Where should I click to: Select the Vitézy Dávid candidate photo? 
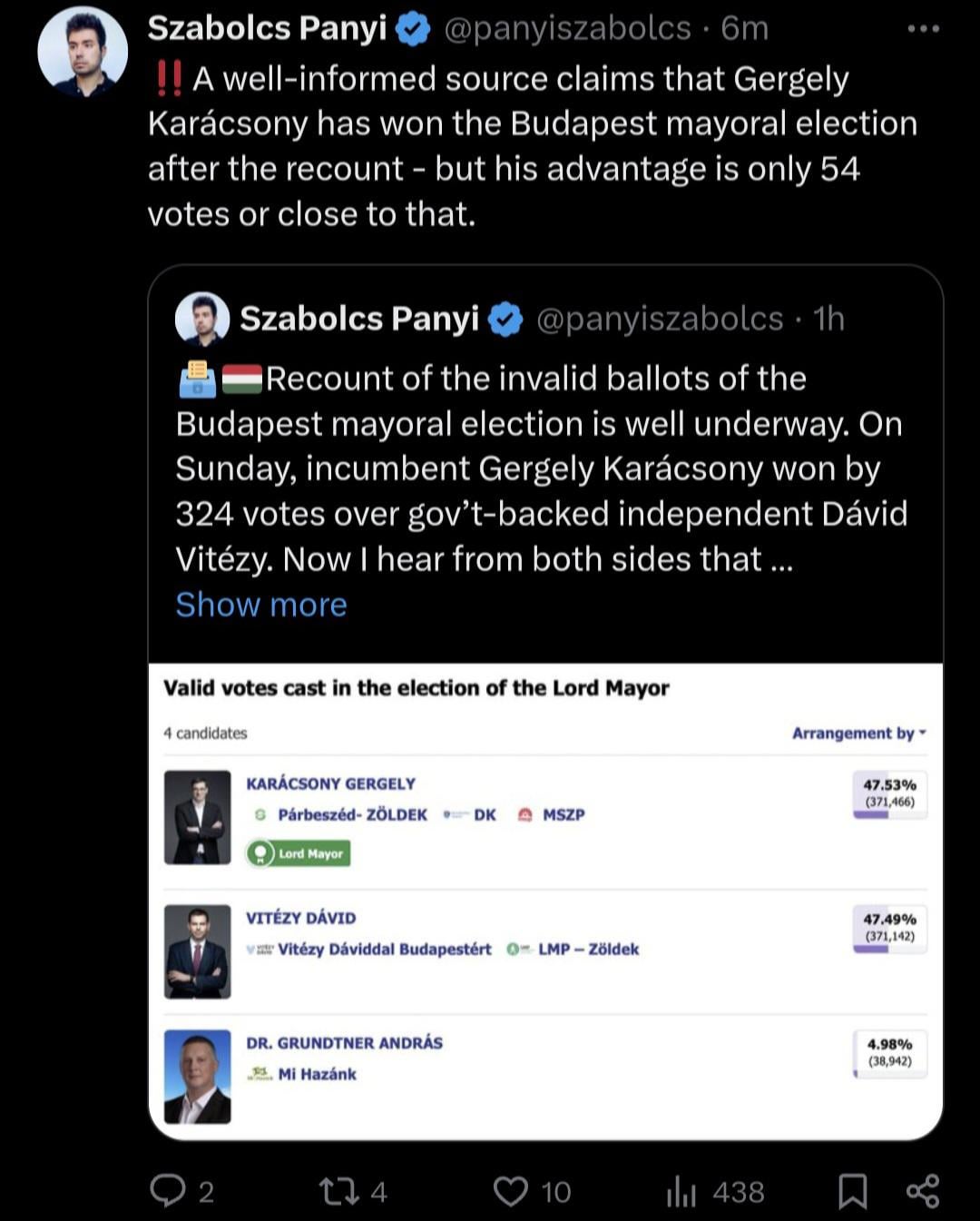[198, 951]
